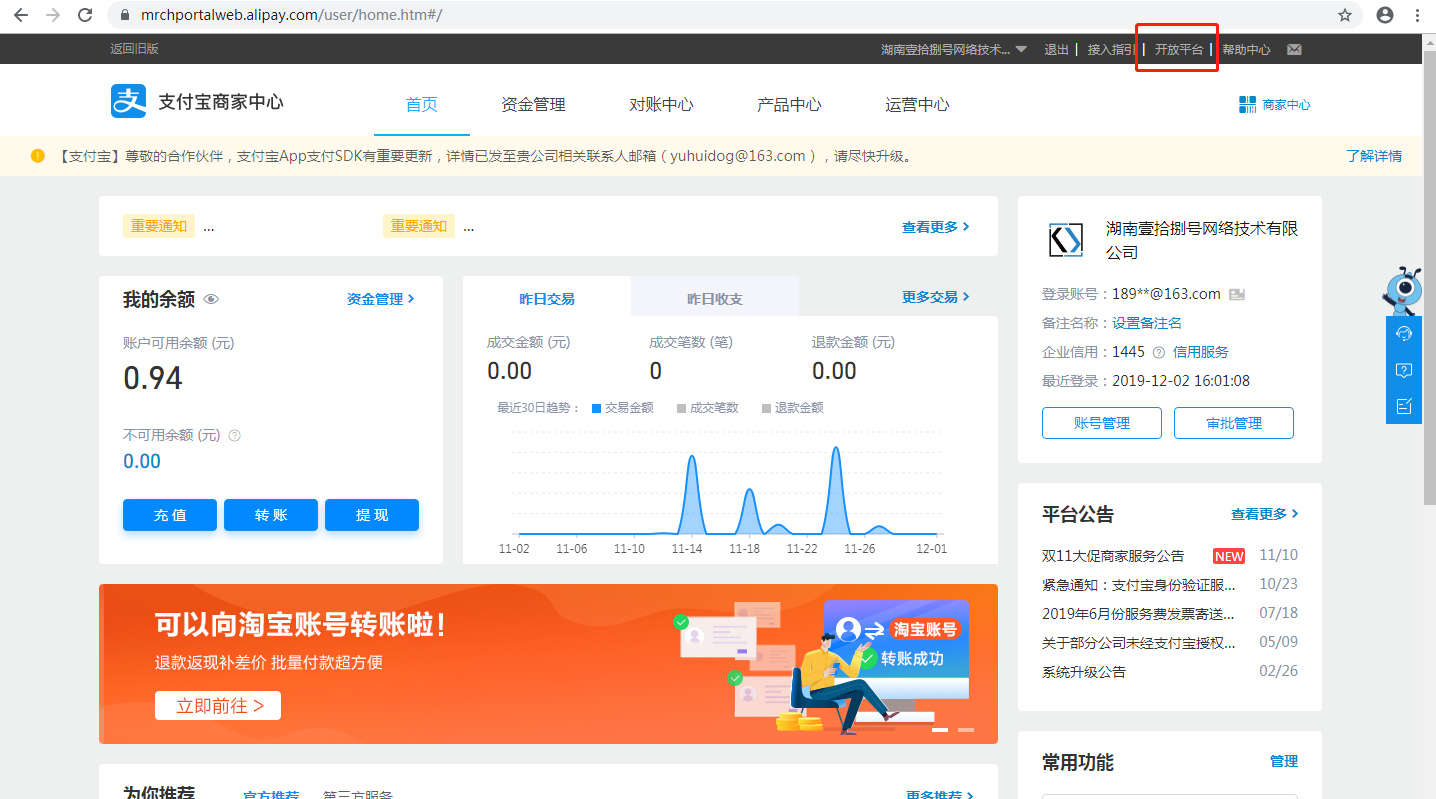This screenshot has width=1436, height=799.
Task: Click 退出 to log out
Action: point(1056,49)
